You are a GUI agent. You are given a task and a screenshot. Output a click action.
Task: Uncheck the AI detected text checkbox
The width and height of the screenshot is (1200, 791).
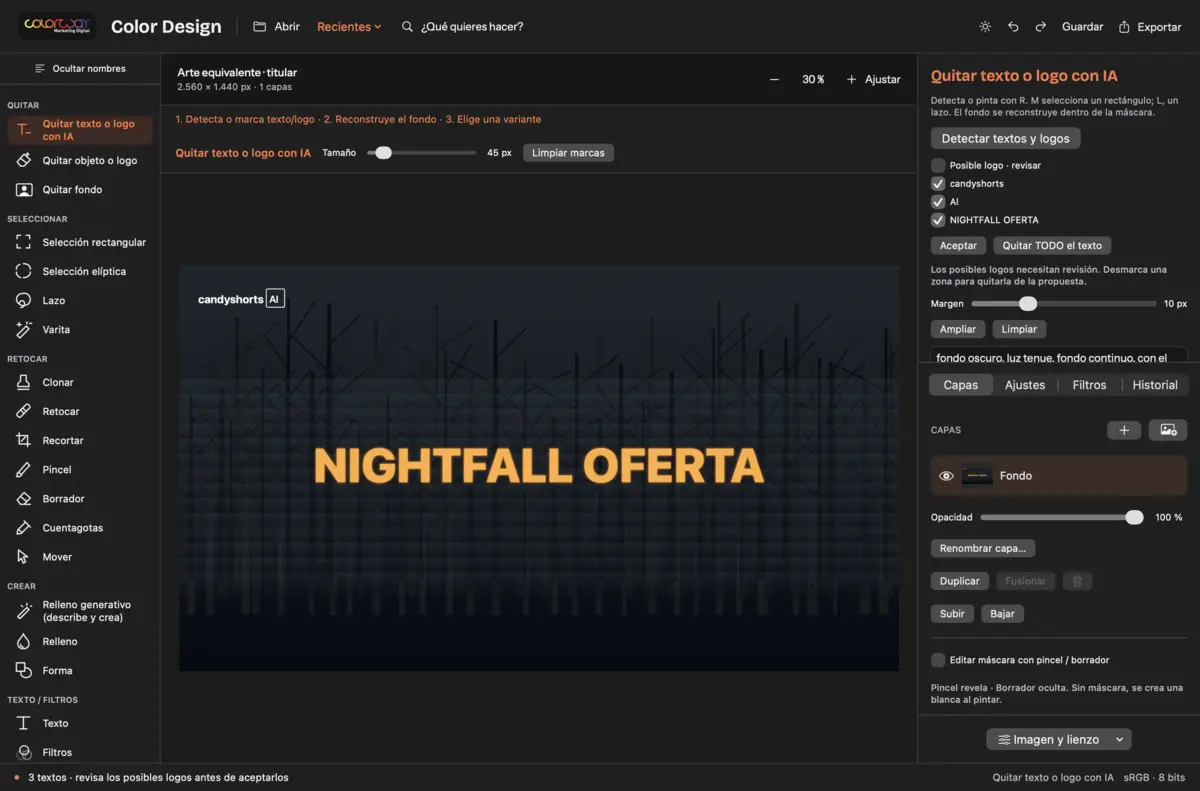(x=938, y=201)
